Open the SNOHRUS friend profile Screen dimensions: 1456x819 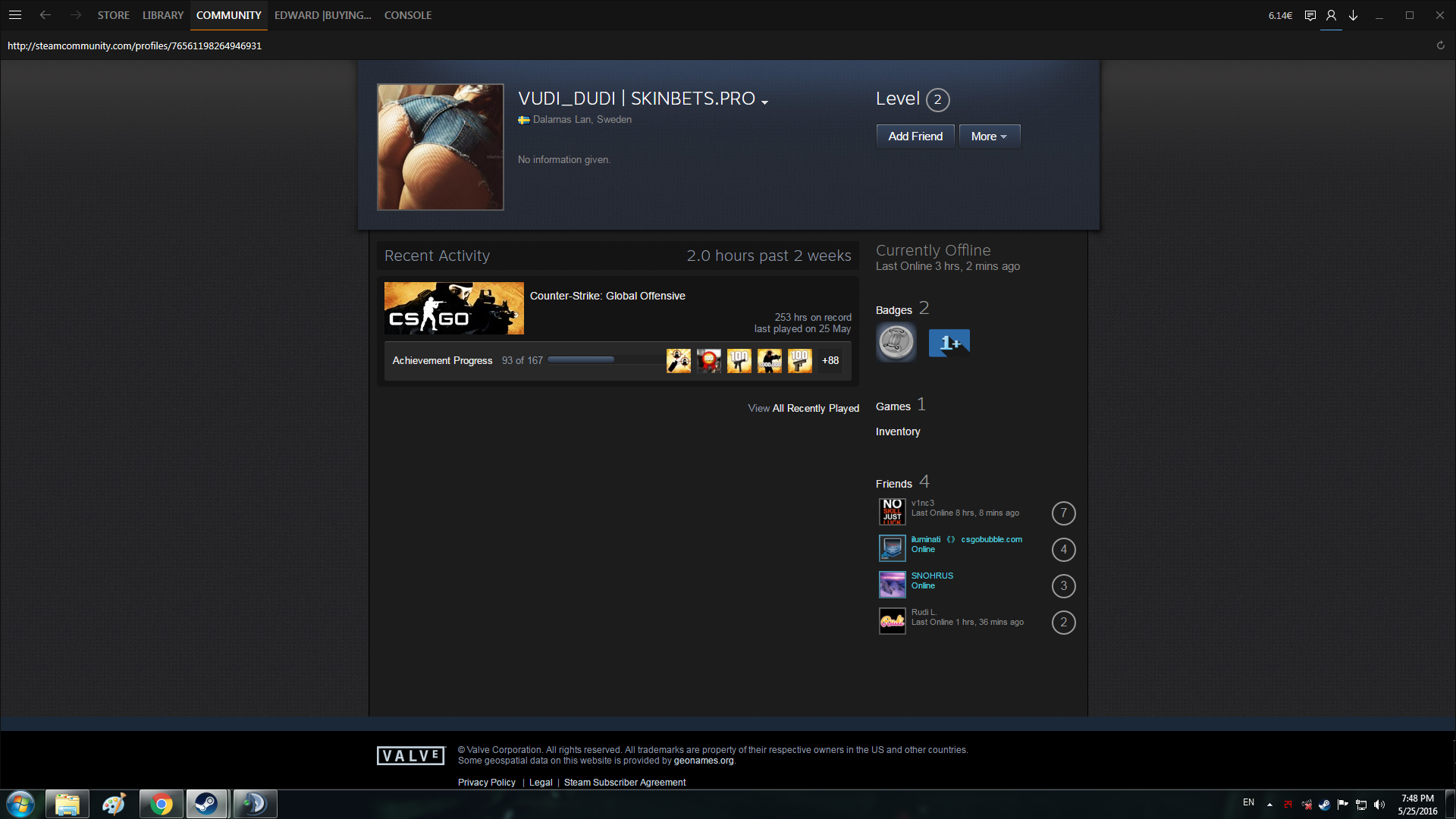pyautogui.click(x=932, y=576)
